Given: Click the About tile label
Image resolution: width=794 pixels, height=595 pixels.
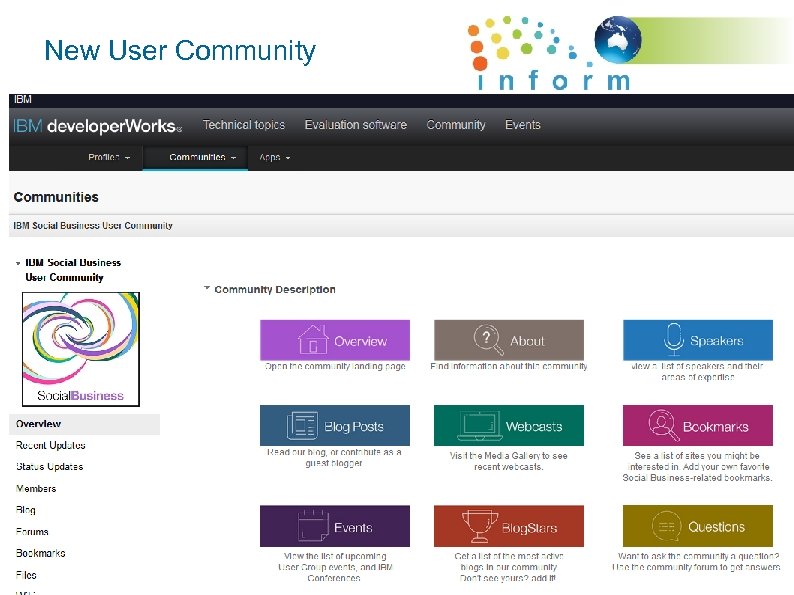Looking at the screenshot, I should coord(527,341).
